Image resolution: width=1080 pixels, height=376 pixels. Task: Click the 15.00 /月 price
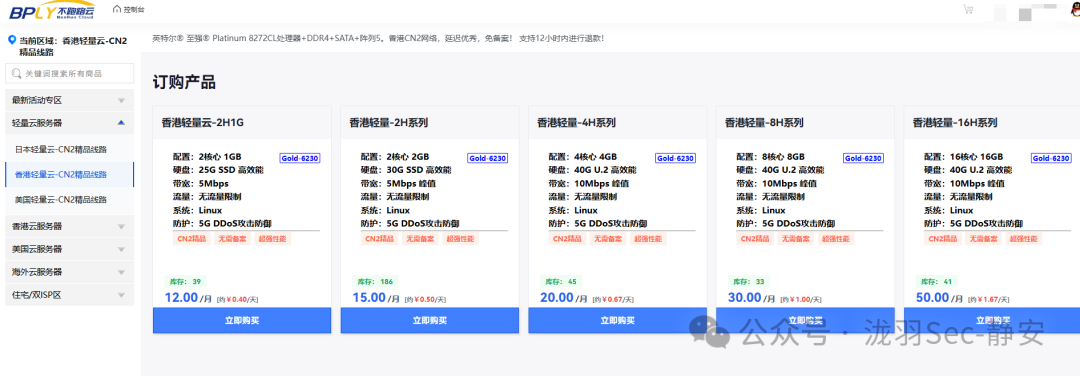click(x=375, y=298)
